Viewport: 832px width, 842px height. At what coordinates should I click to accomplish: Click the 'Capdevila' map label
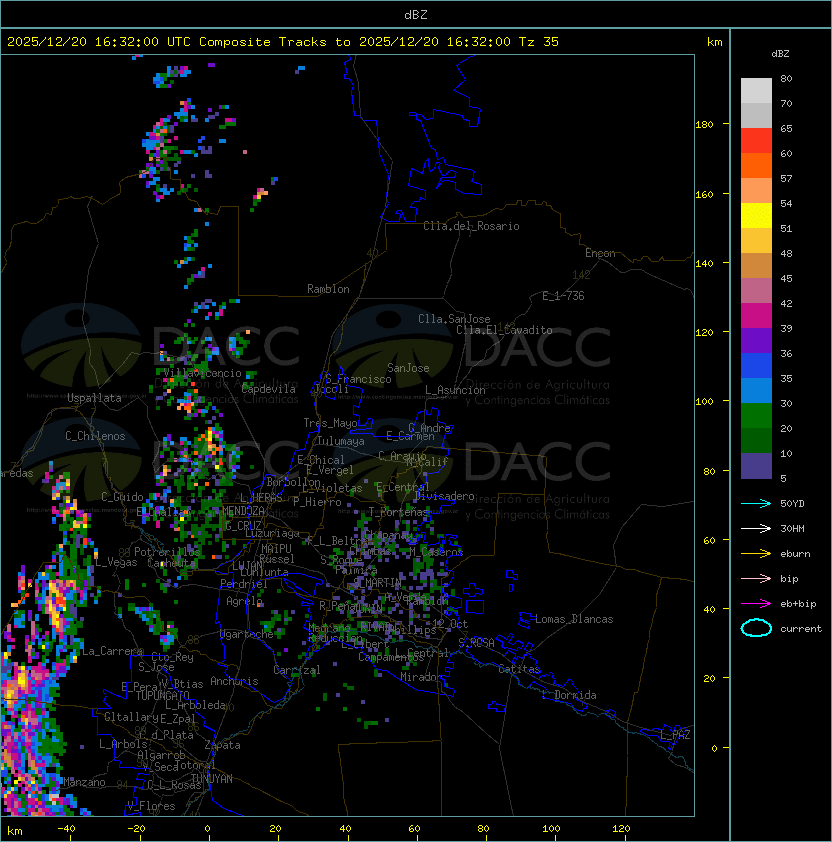268,389
